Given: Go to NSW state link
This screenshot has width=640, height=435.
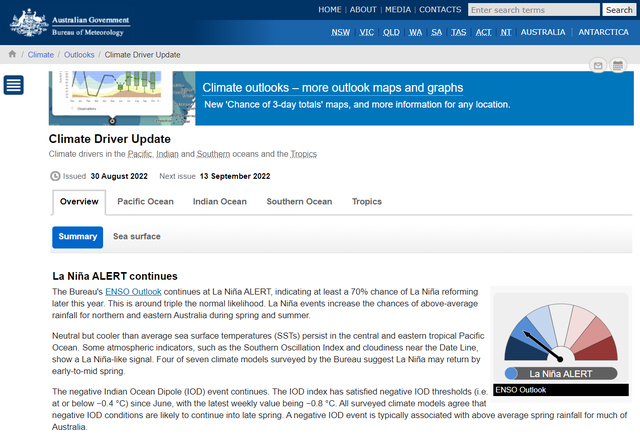Looking at the screenshot, I should point(341,32).
